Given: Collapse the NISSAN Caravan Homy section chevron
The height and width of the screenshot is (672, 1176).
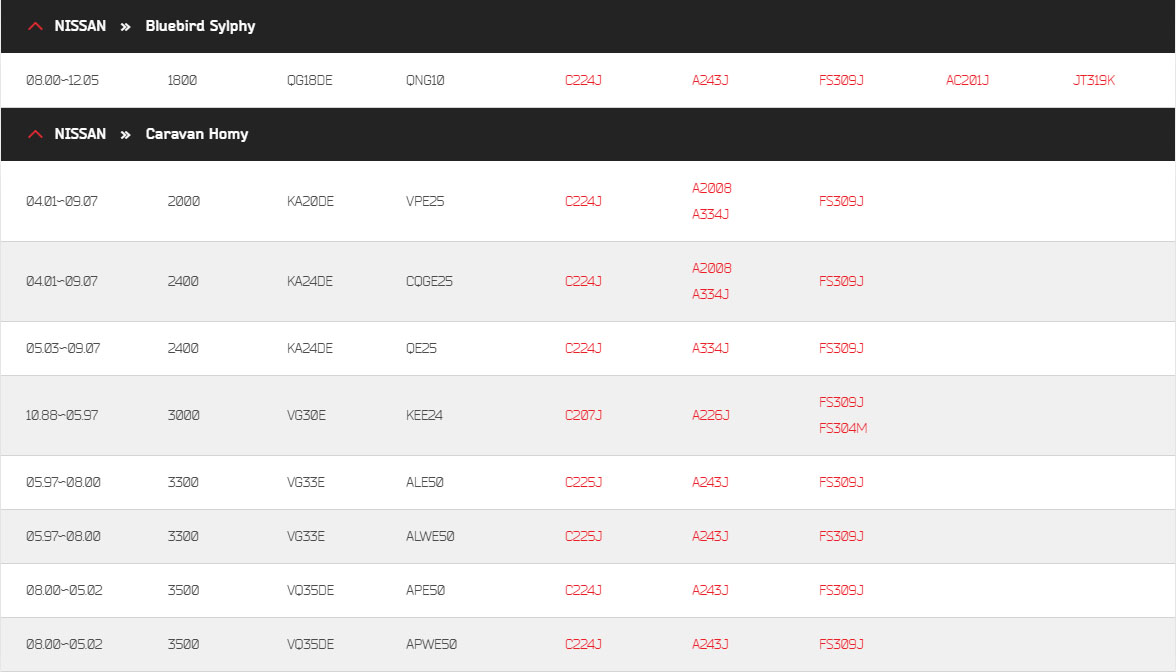Looking at the screenshot, I should (x=35, y=134).
